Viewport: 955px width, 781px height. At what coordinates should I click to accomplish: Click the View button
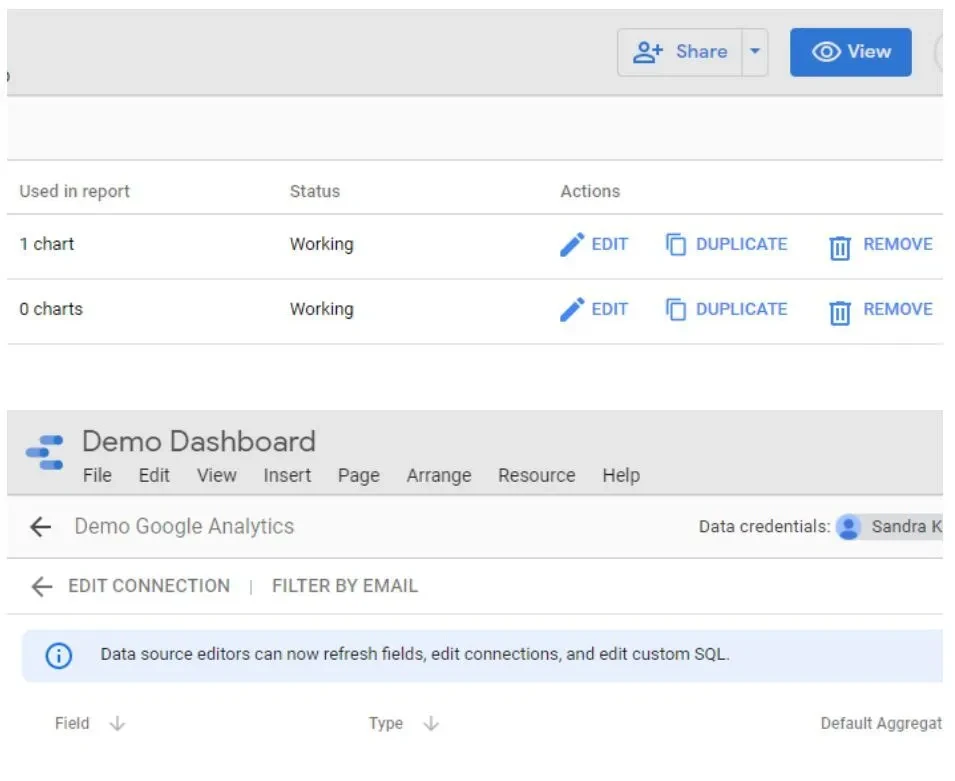[851, 52]
